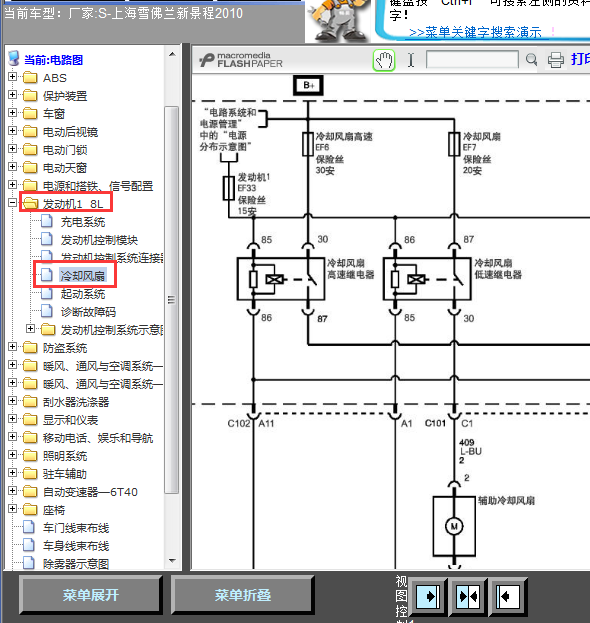590x623 pixels.
Task: Click the document icon of 车身线束布线
Action: [29, 545]
